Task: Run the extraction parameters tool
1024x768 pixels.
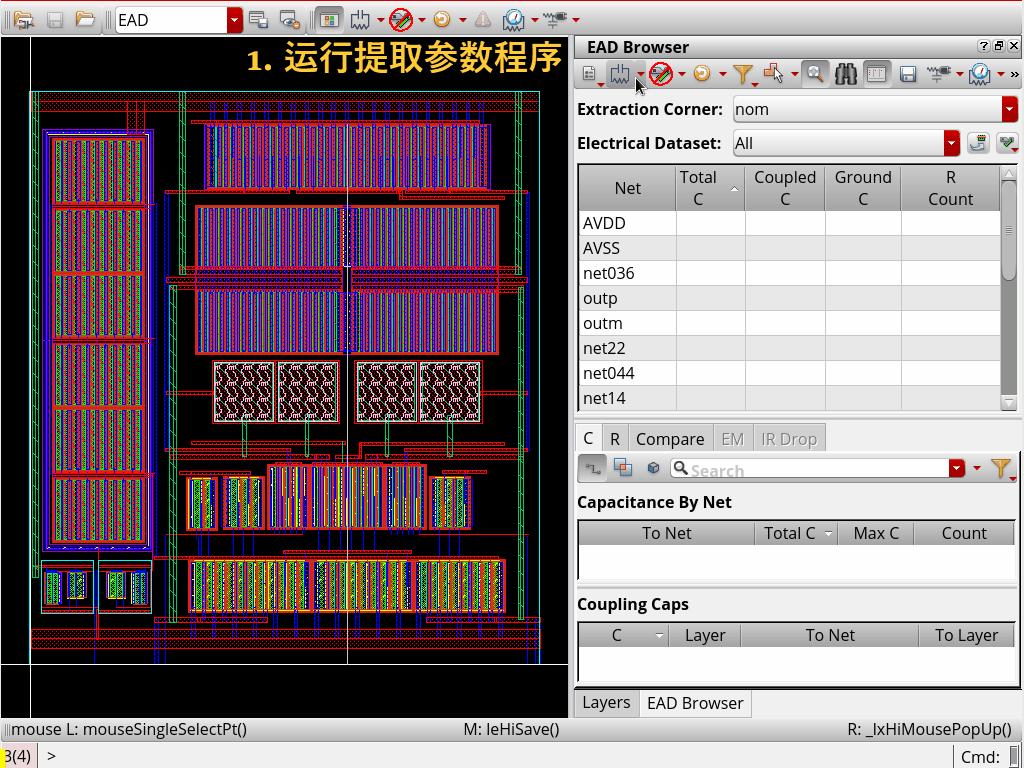Action: click(x=620, y=73)
